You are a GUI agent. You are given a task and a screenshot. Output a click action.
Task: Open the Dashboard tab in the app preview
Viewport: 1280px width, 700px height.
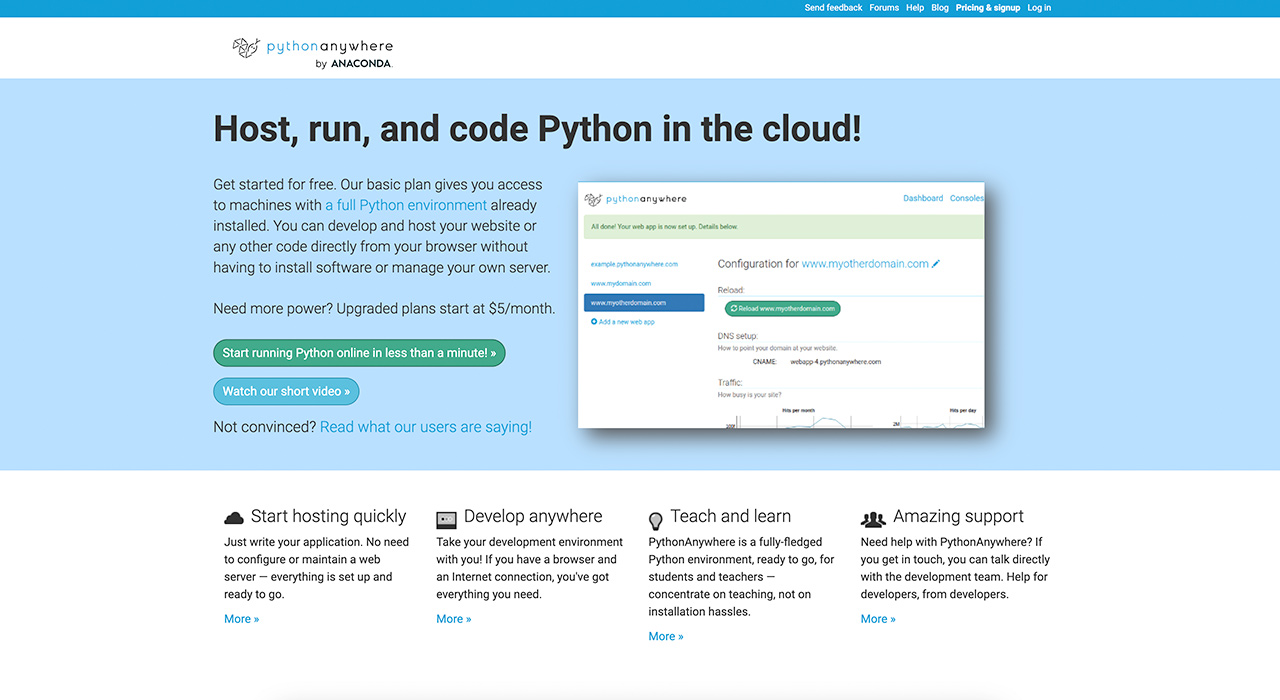(x=922, y=198)
